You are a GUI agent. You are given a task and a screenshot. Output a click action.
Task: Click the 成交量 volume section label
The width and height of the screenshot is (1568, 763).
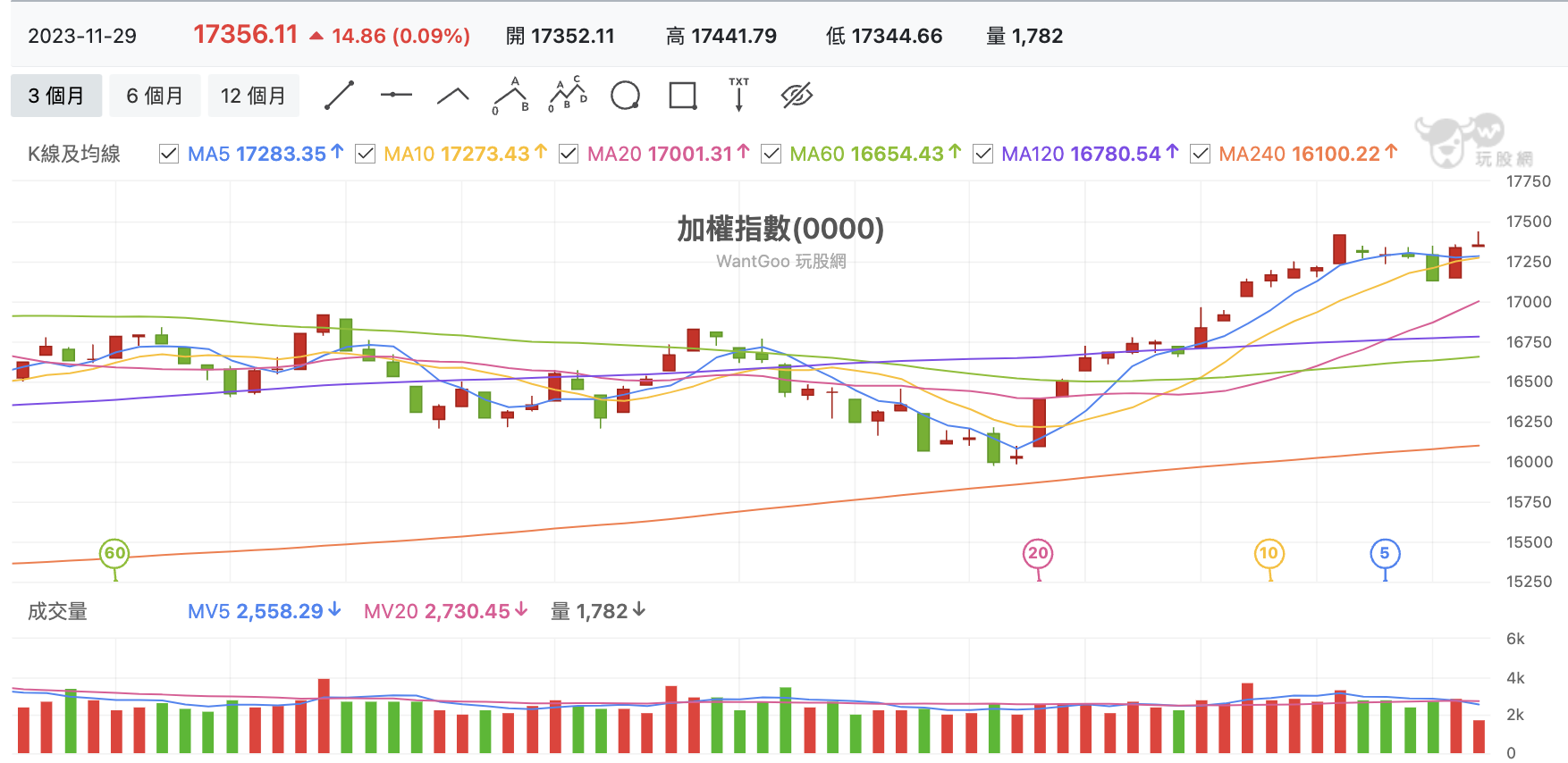pyautogui.click(x=57, y=611)
